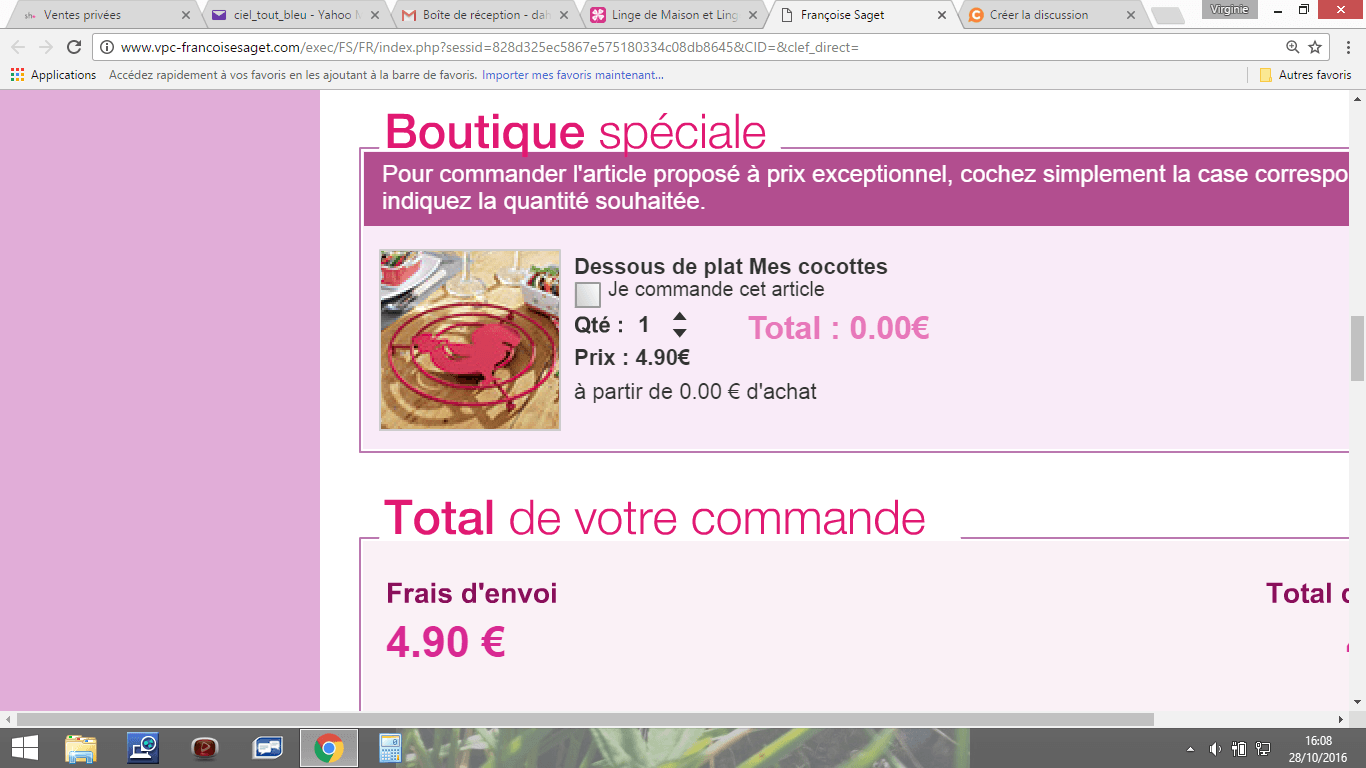
Task: Bookmark this page with the star icon
Action: (1315, 47)
